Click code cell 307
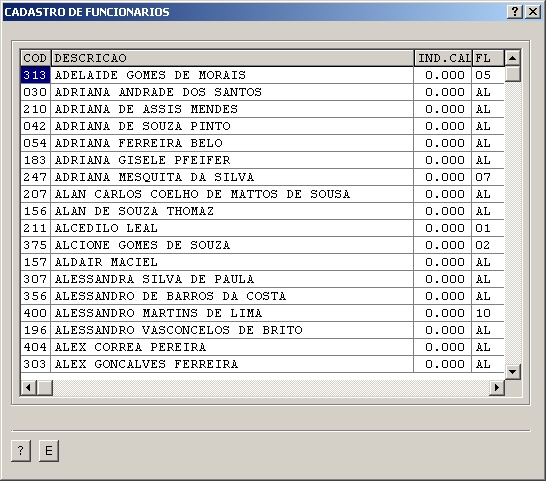The width and height of the screenshot is (546, 481). tap(36, 279)
